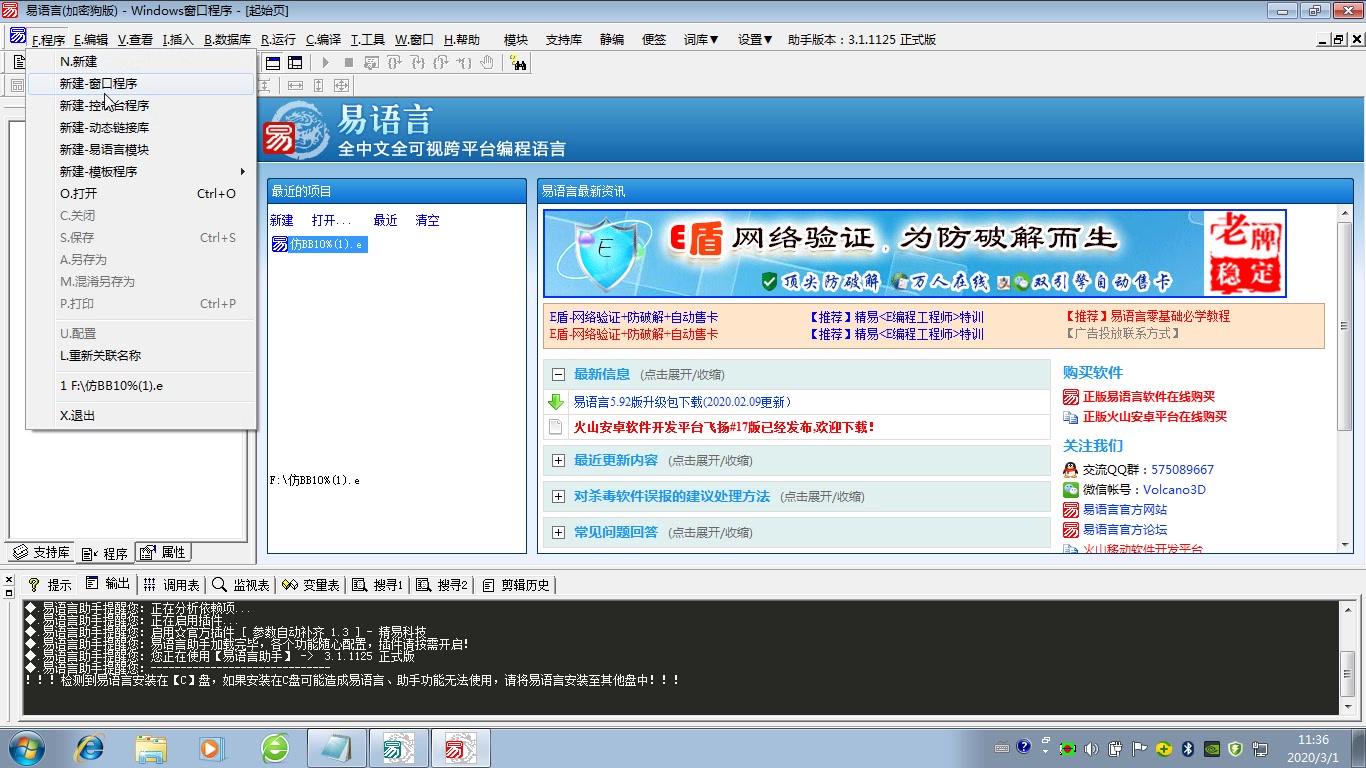Open the 词库 dropdown
Screen dimensions: 1366x768
[701, 40]
